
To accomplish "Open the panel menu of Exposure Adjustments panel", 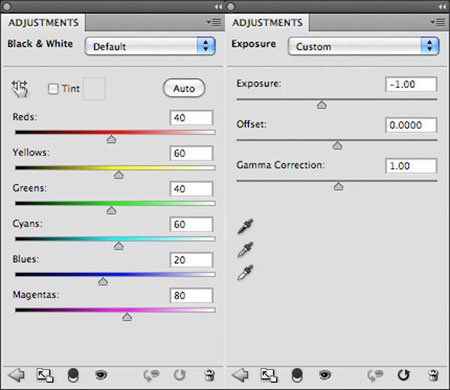I will [x=438, y=22].
